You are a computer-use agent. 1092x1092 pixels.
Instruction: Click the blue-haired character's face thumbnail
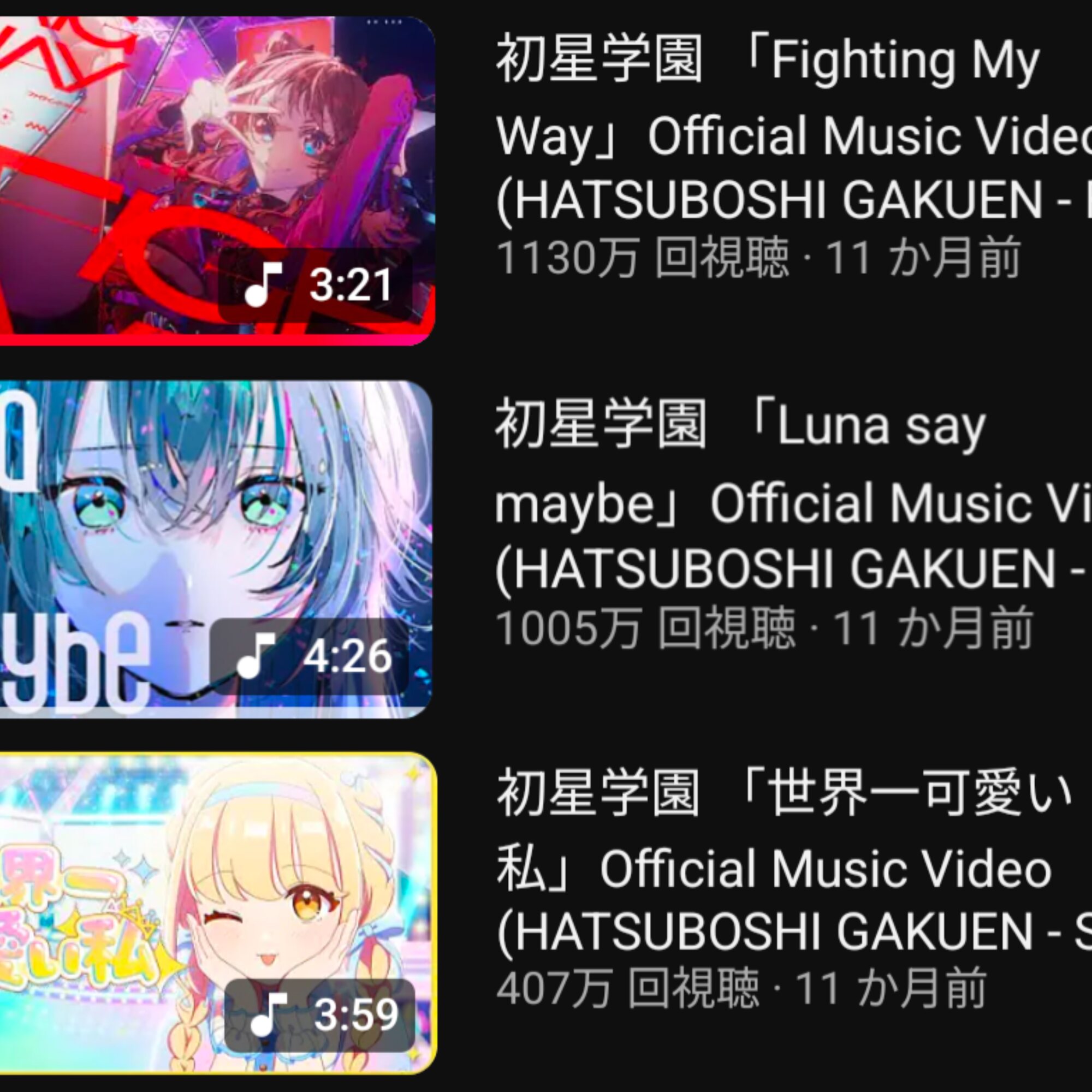[215, 537]
